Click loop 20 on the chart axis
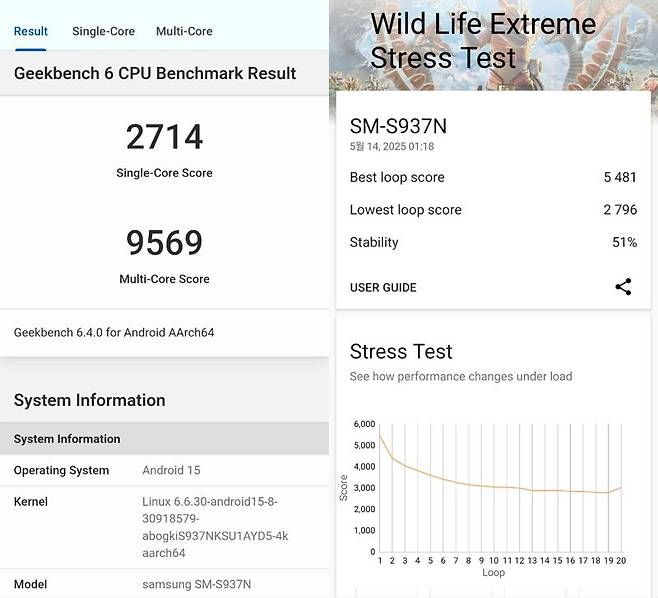The image size is (658, 598). tap(621, 561)
